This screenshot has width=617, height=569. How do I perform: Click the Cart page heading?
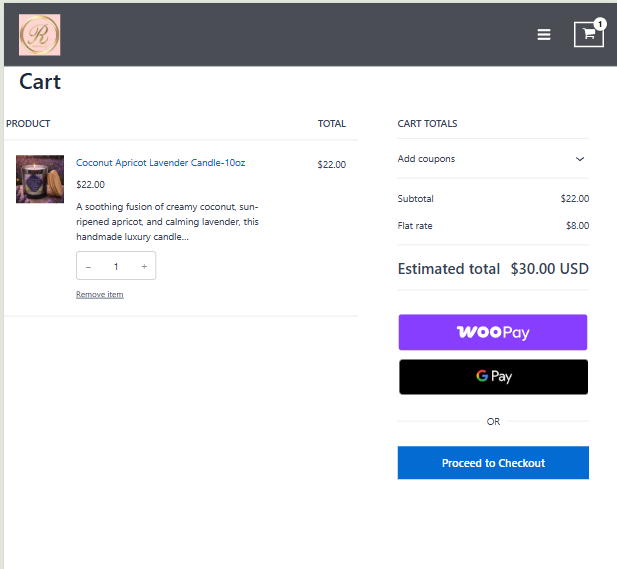pyautogui.click(x=40, y=82)
